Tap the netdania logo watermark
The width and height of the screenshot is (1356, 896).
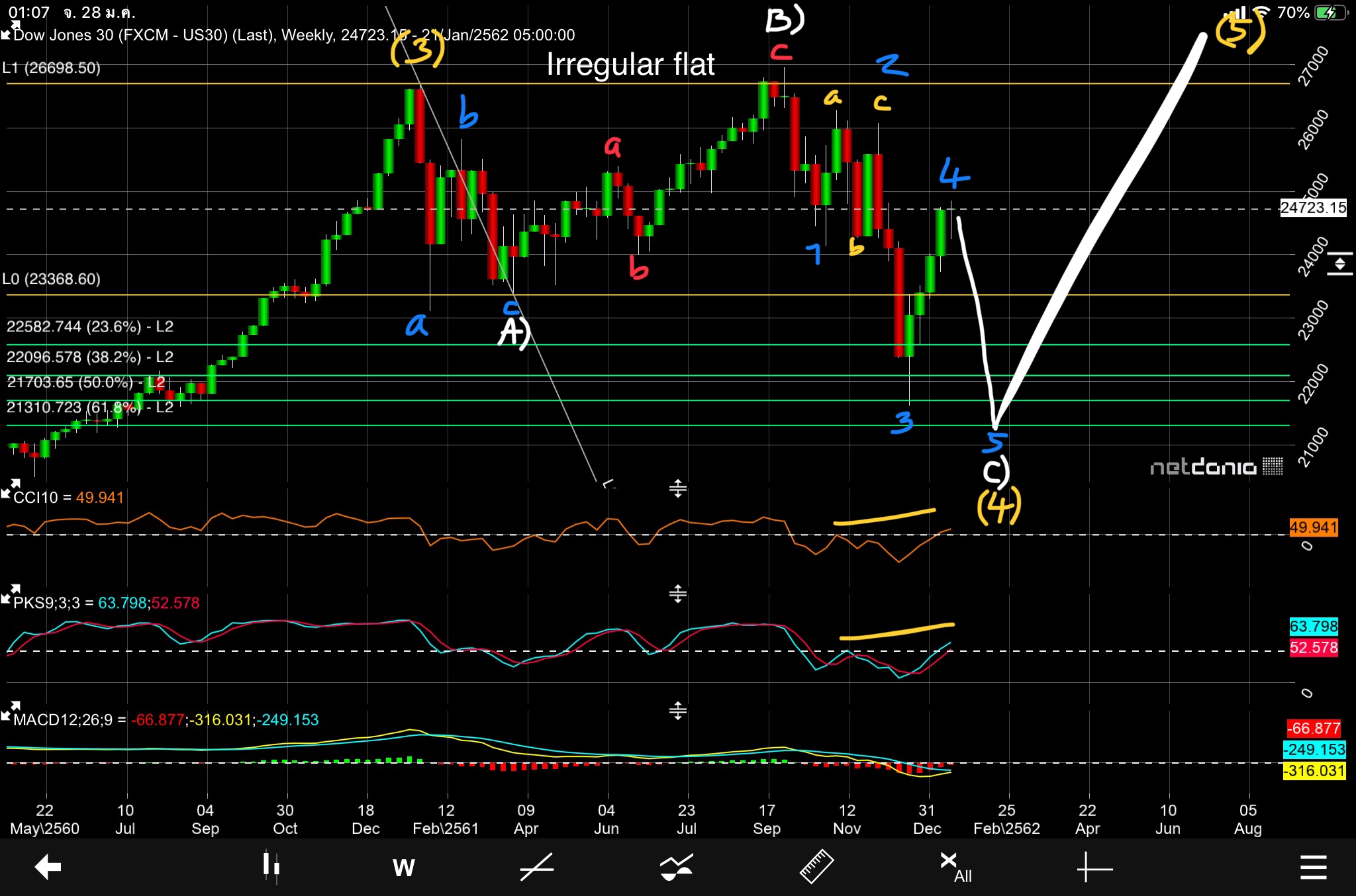click(x=1216, y=467)
